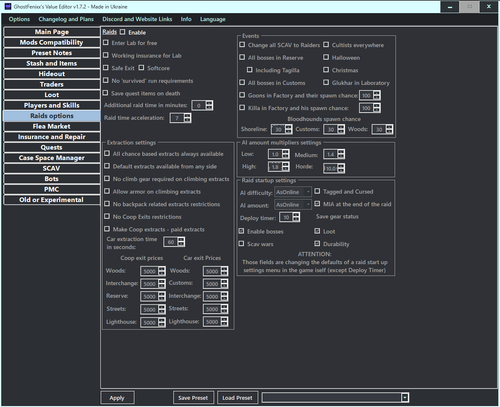This screenshot has width=500, height=407.
Task: Toggle Enter Lab for free
Action: pyautogui.click(x=106, y=43)
